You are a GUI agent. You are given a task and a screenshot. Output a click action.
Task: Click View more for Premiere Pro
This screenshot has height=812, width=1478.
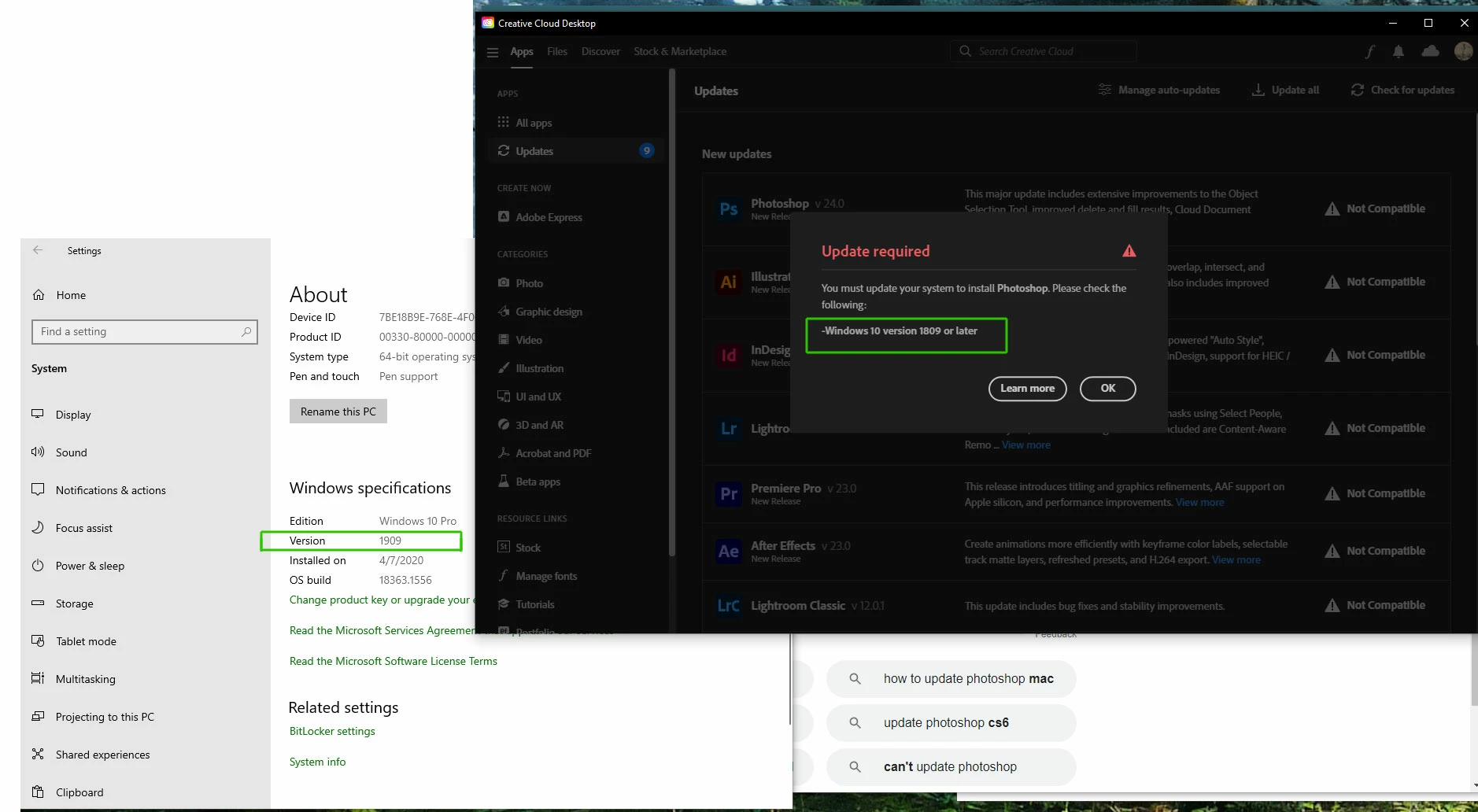[x=1199, y=502]
